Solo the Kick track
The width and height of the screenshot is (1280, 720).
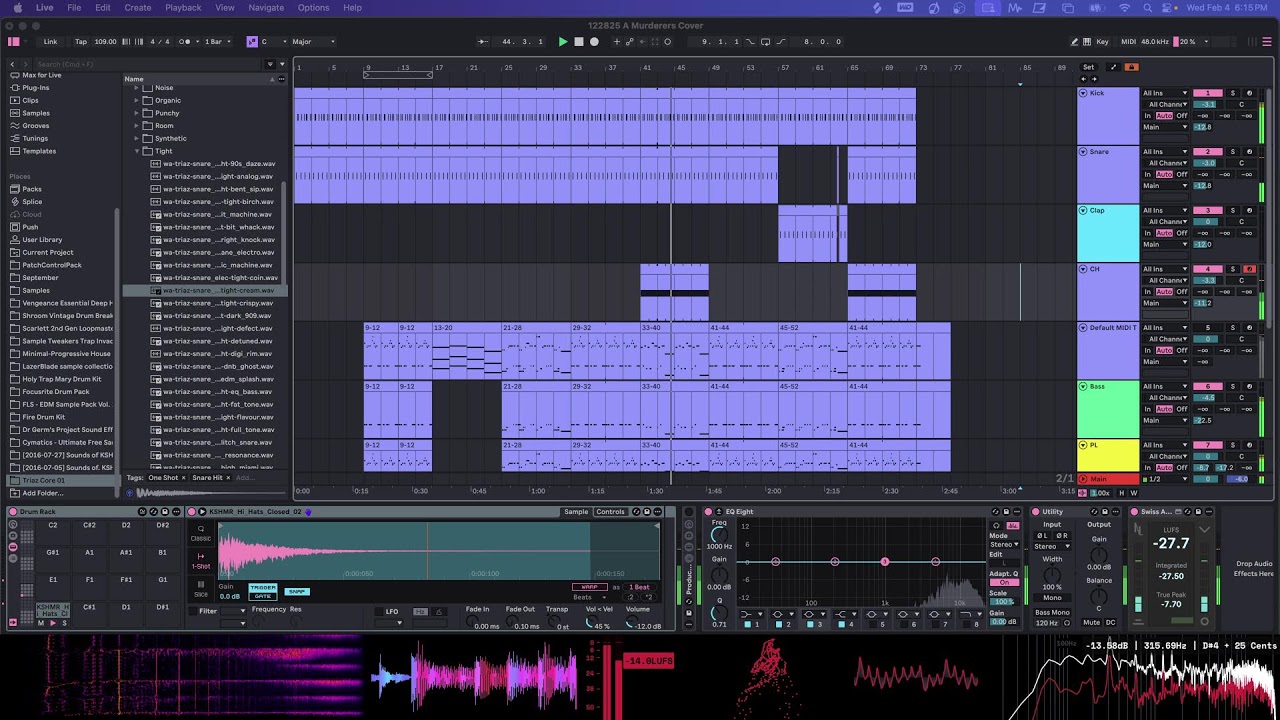pyautogui.click(x=1232, y=93)
